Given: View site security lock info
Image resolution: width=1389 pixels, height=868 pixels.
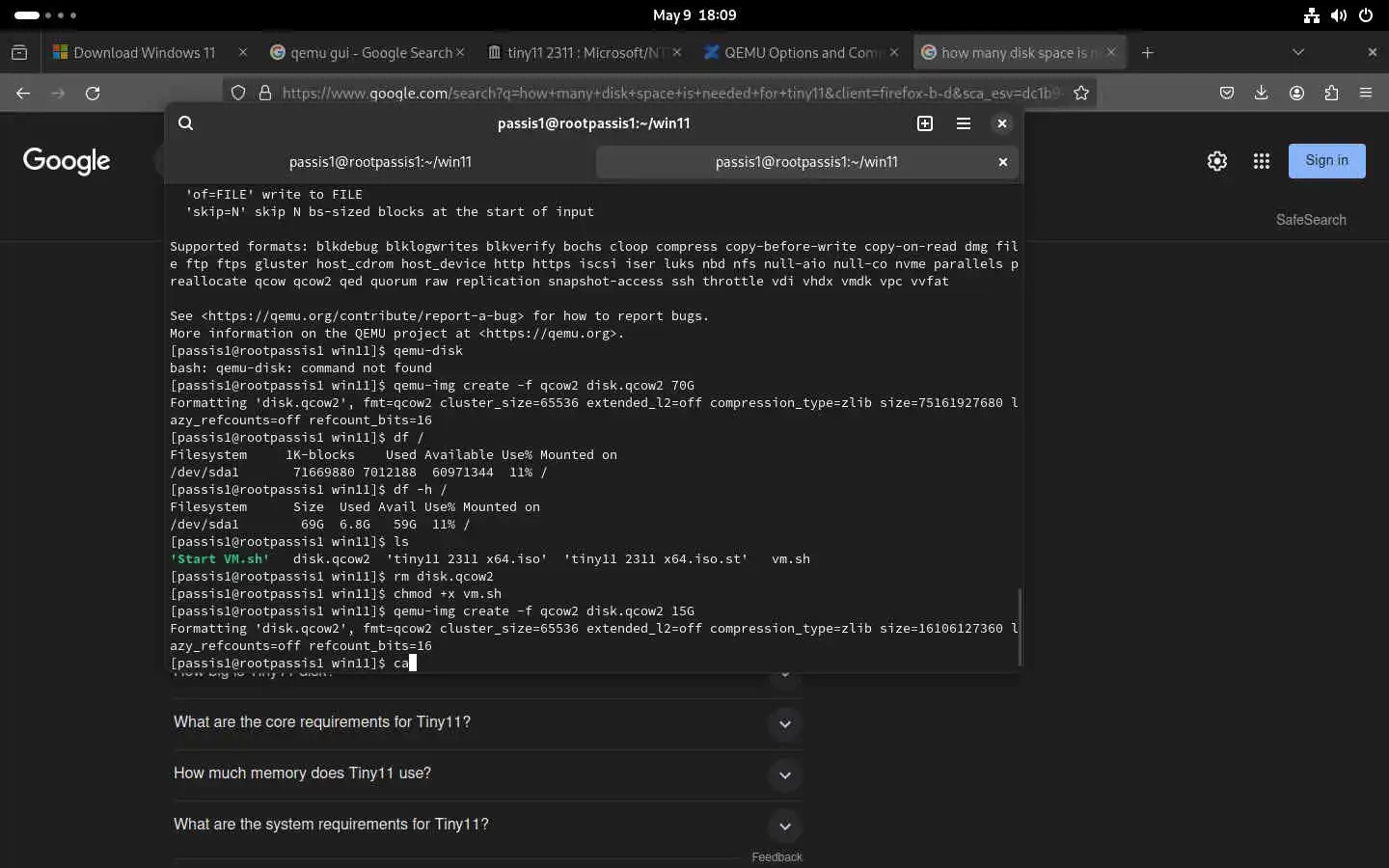Looking at the screenshot, I should [x=264, y=93].
